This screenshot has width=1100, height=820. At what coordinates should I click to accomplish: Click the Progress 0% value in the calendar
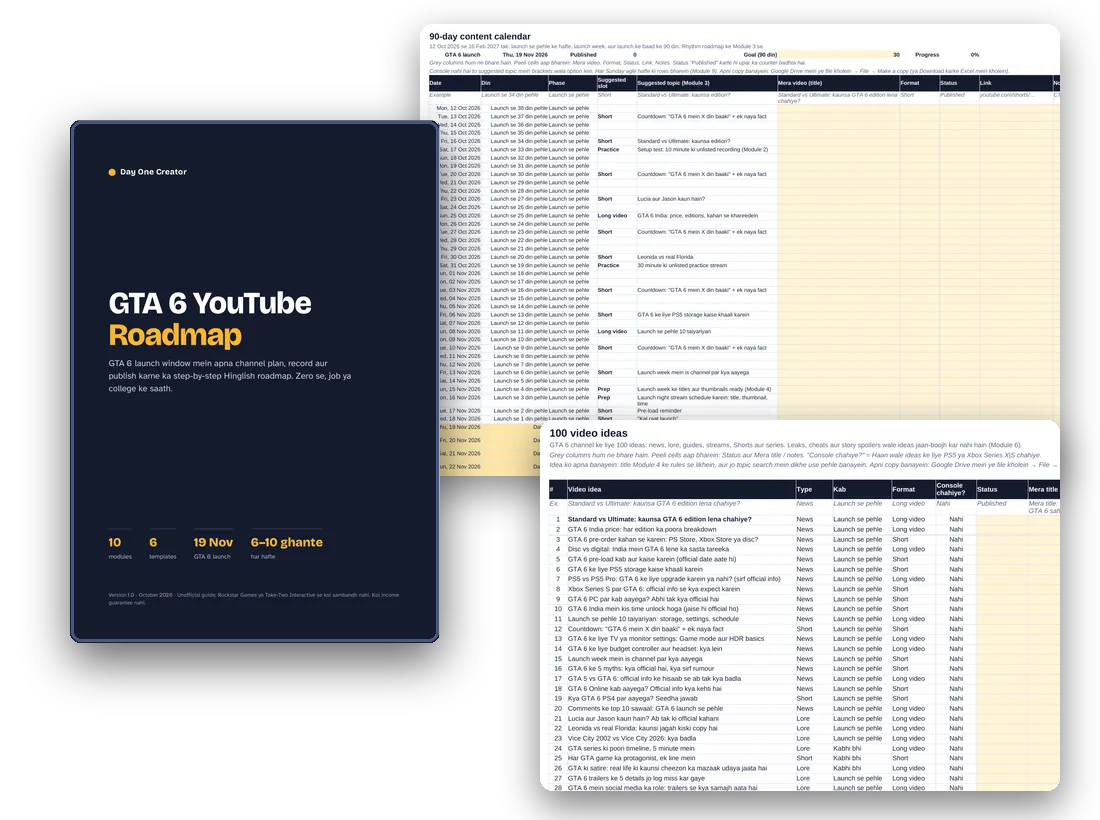click(974, 55)
